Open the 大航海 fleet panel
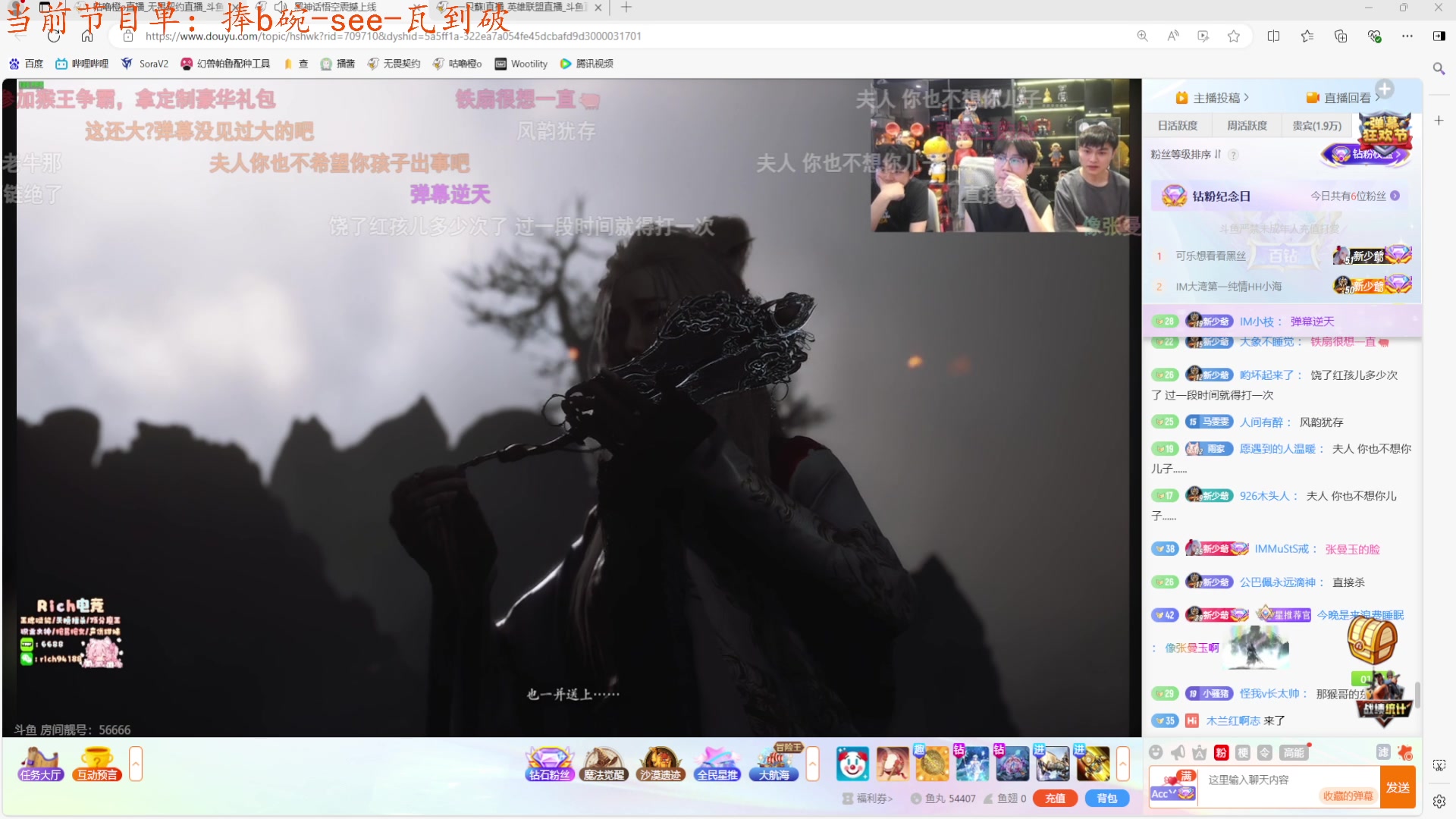Screen dimensions: 1456x819 (773, 766)
